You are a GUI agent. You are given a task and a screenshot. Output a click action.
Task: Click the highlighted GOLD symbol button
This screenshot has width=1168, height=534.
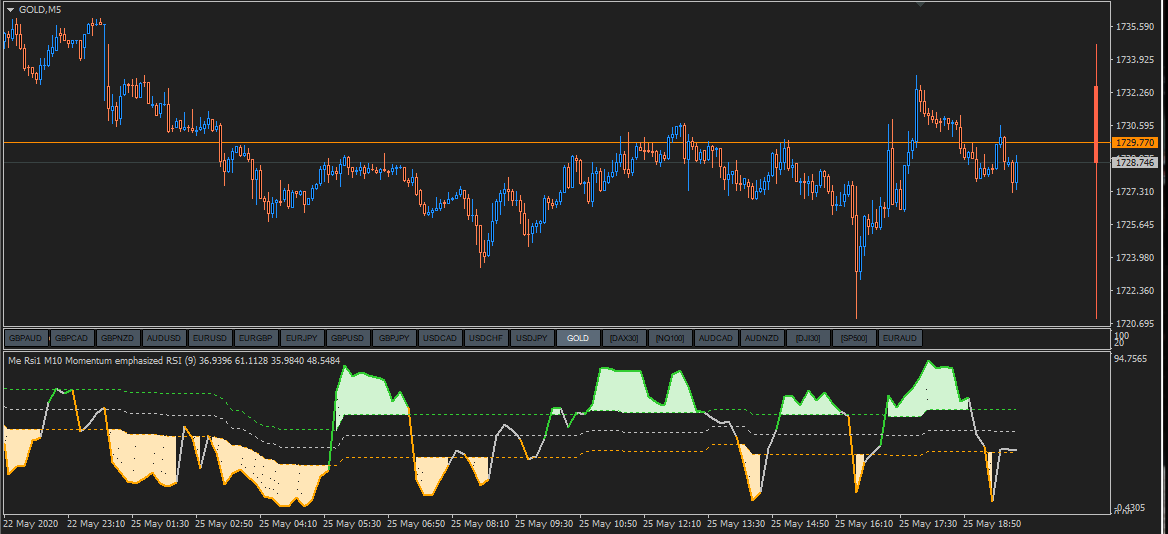pyautogui.click(x=578, y=338)
